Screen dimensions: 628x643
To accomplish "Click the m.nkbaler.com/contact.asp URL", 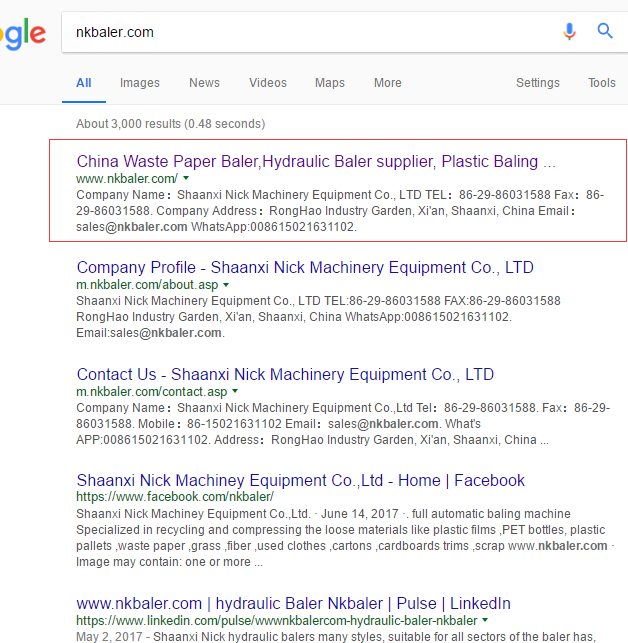I will click(152, 392).
